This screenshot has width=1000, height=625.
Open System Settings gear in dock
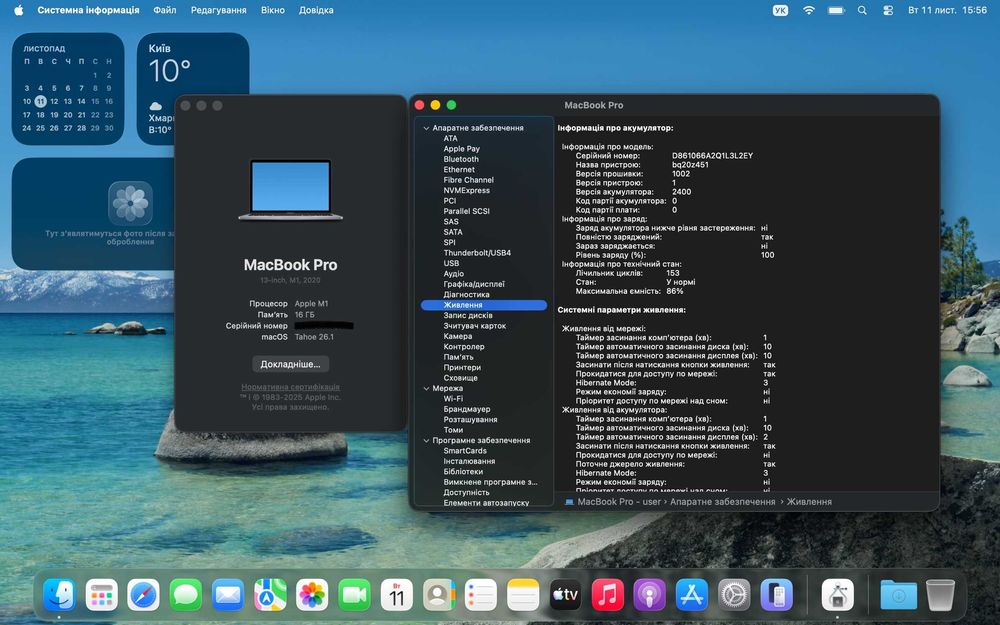coord(734,596)
